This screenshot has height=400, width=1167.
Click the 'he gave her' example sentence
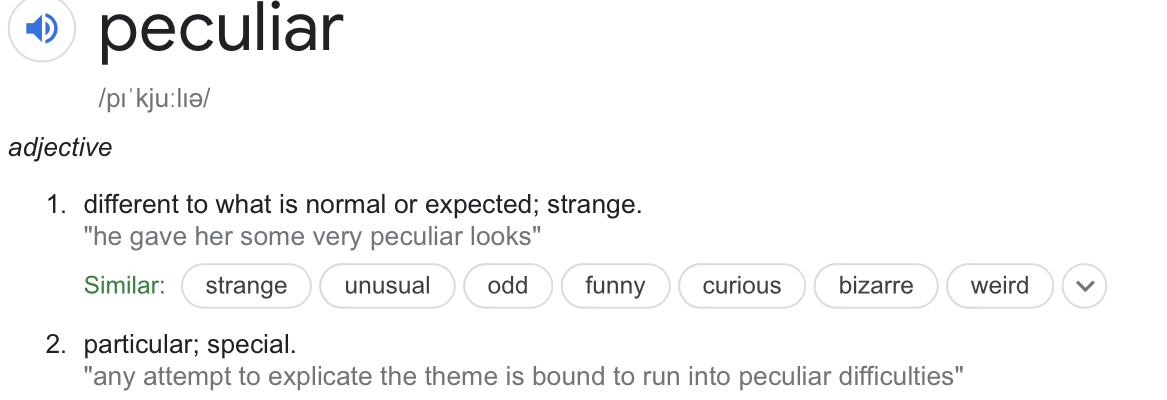312,237
